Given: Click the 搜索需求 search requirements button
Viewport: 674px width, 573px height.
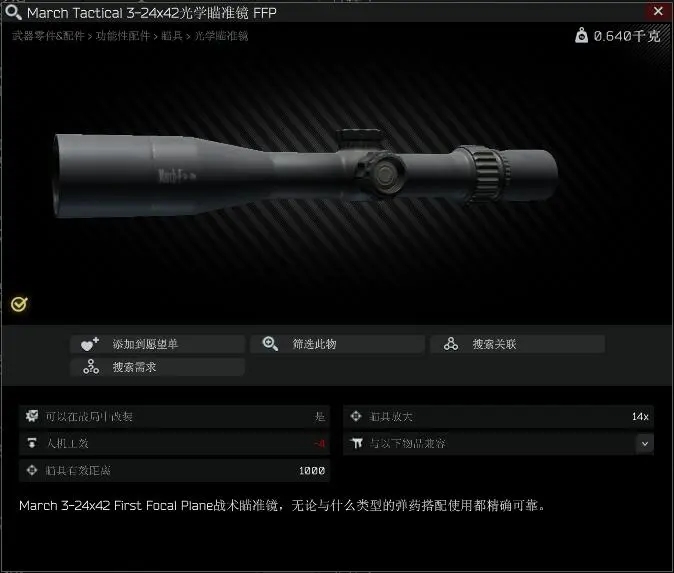Looking at the screenshot, I should [x=157, y=367].
